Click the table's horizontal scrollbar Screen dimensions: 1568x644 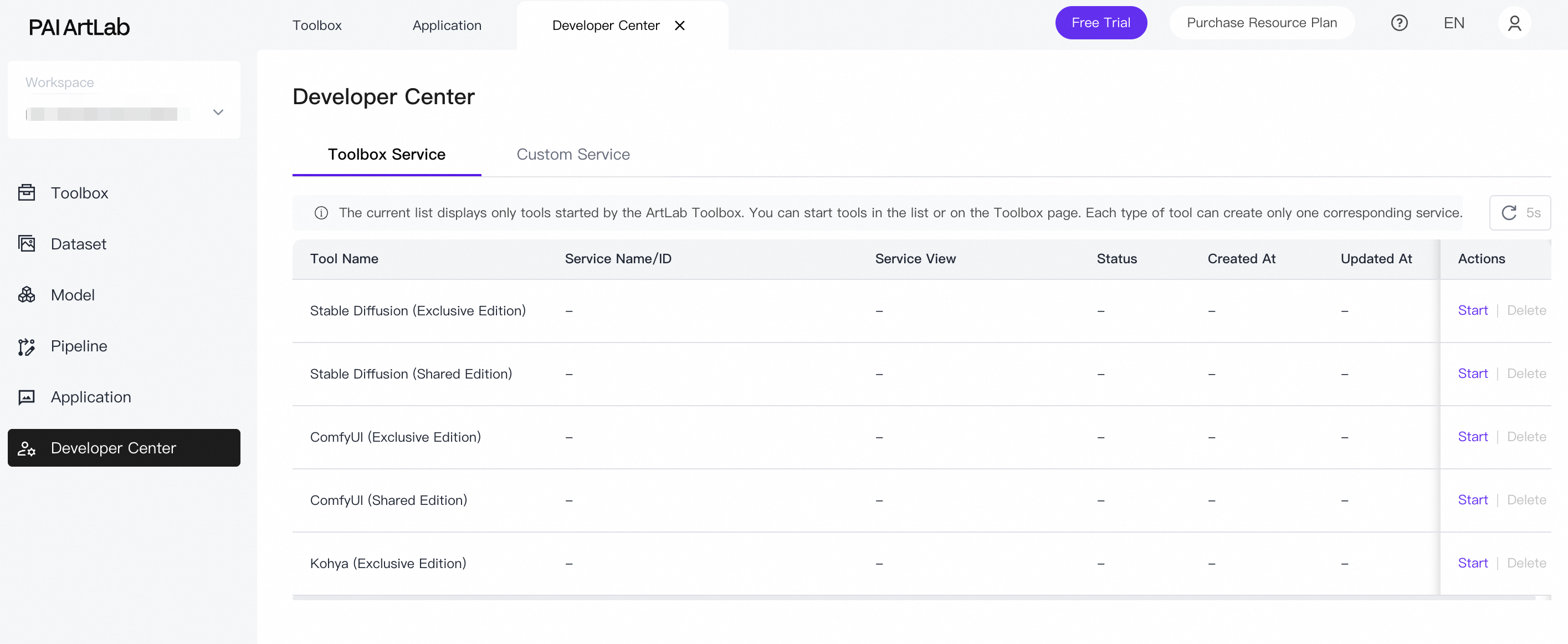click(x=913, y=598)
